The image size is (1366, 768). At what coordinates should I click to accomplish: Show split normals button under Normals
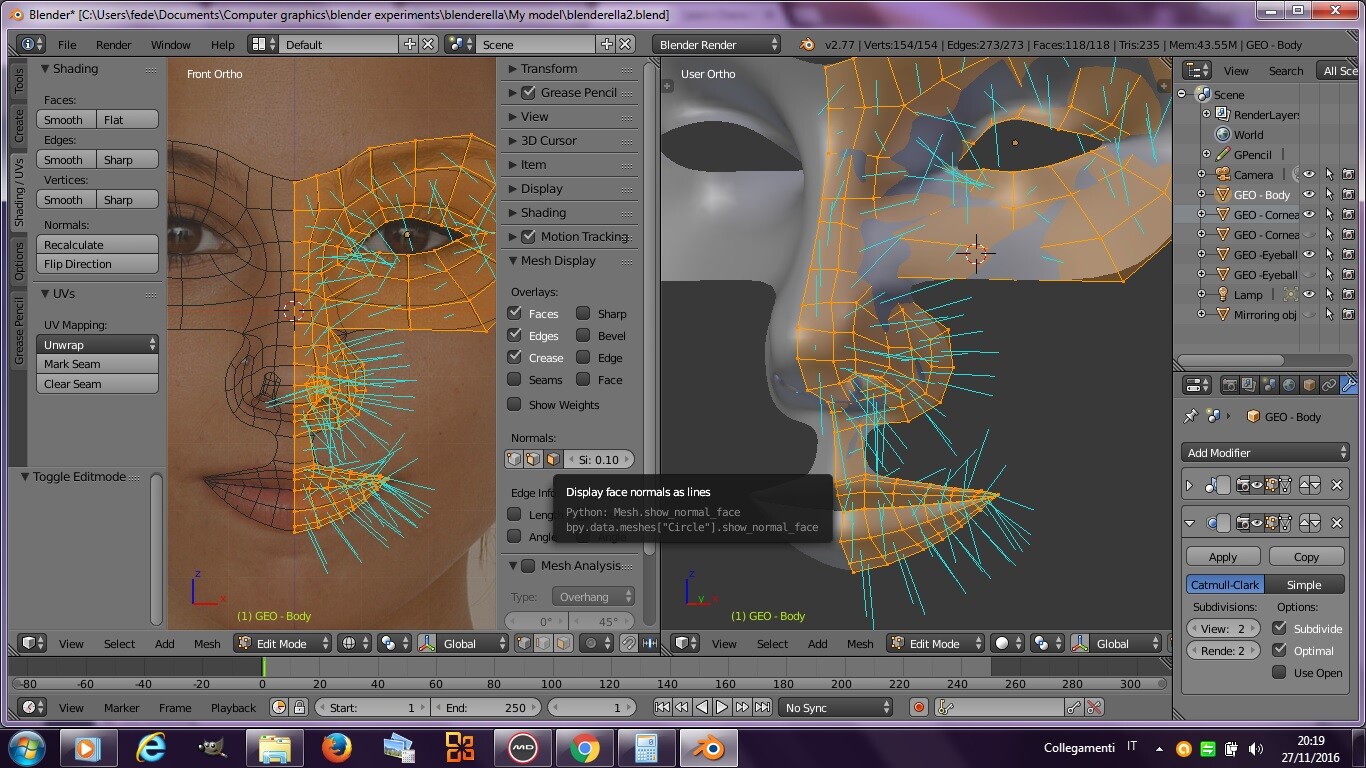coord(534,459)
